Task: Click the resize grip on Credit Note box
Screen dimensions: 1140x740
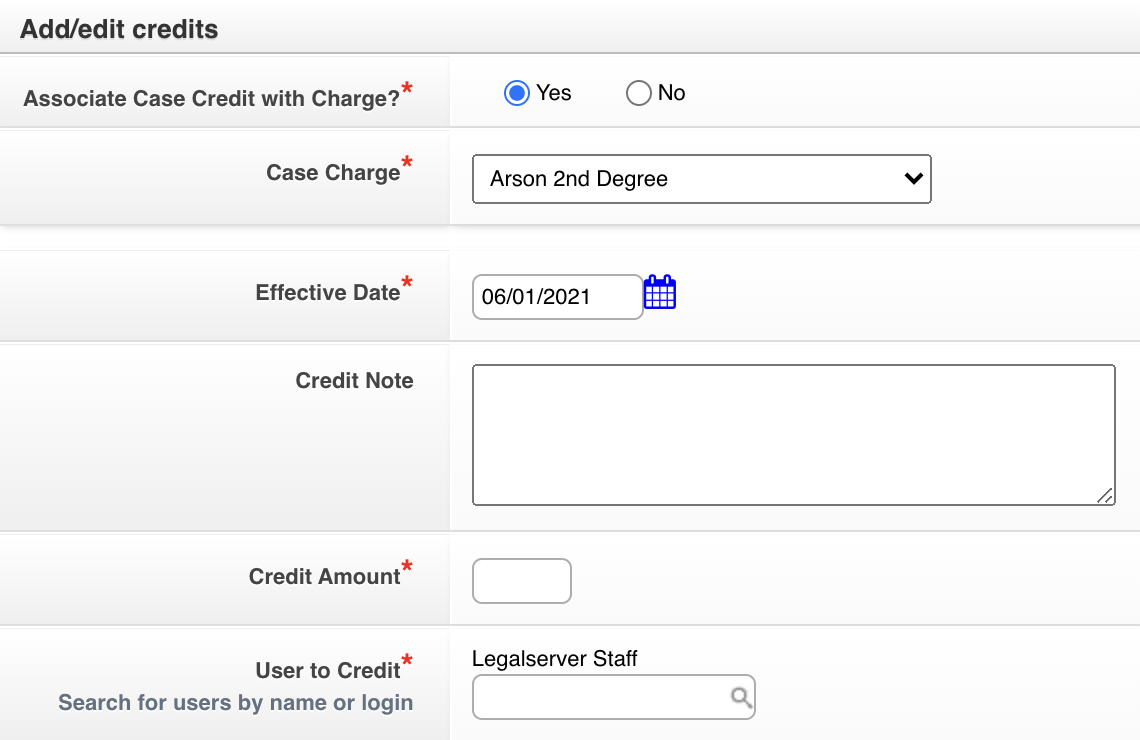Action: pos(1104,494)
